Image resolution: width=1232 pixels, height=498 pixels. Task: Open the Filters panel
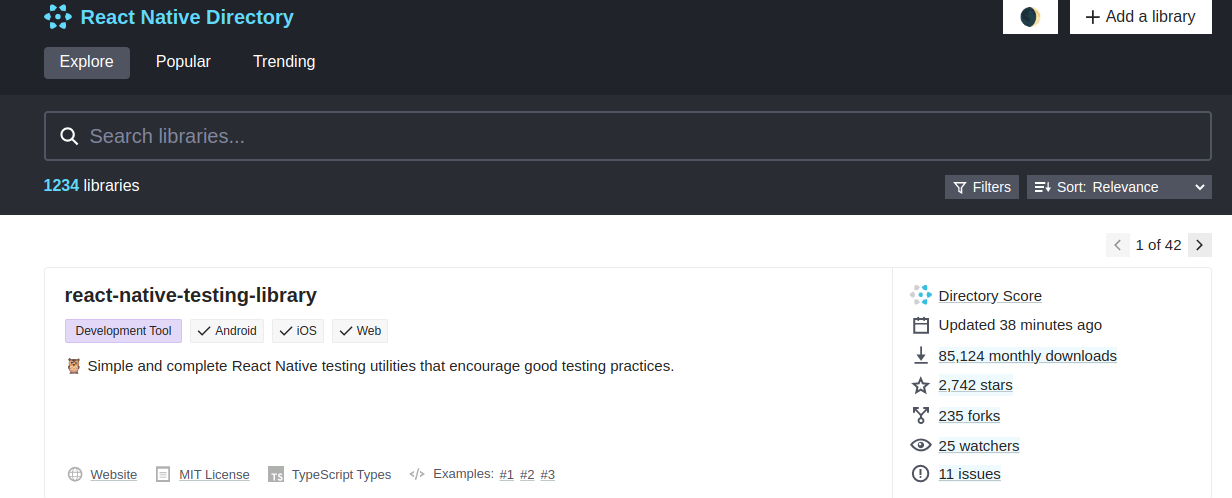coord(981,187)
